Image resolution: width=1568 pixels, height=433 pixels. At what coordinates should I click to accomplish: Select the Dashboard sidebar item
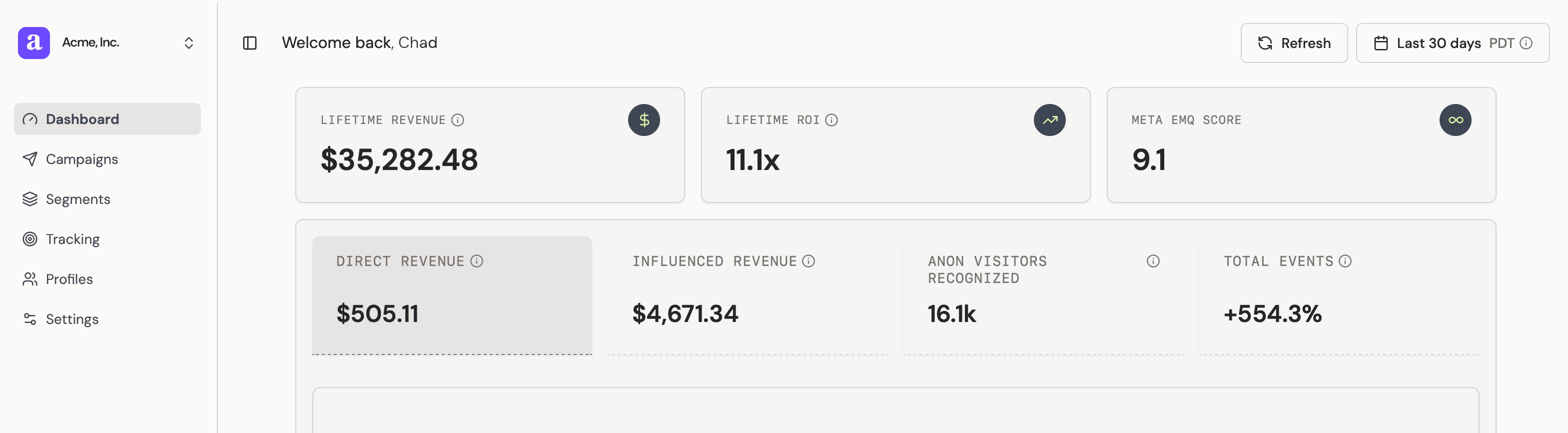pos(82,119)
